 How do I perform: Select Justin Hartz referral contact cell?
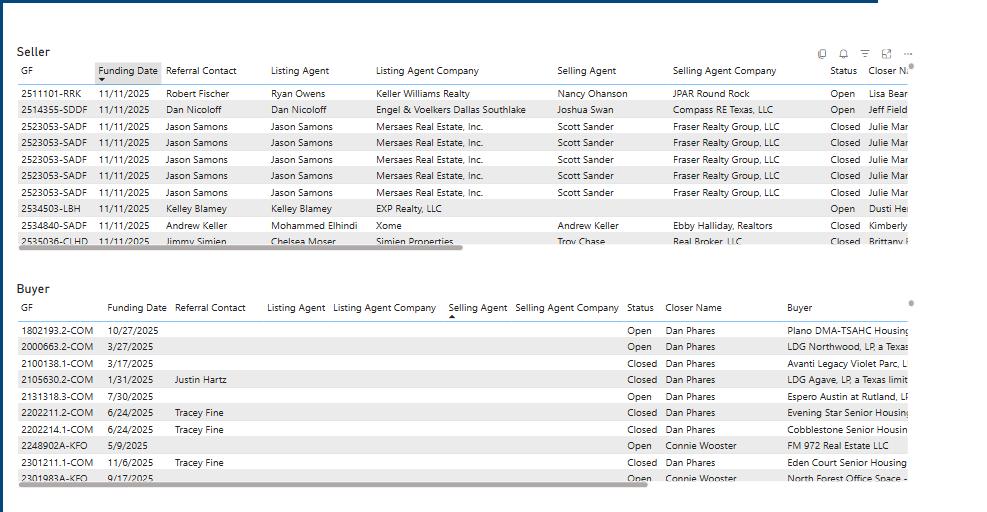[201, 380]
